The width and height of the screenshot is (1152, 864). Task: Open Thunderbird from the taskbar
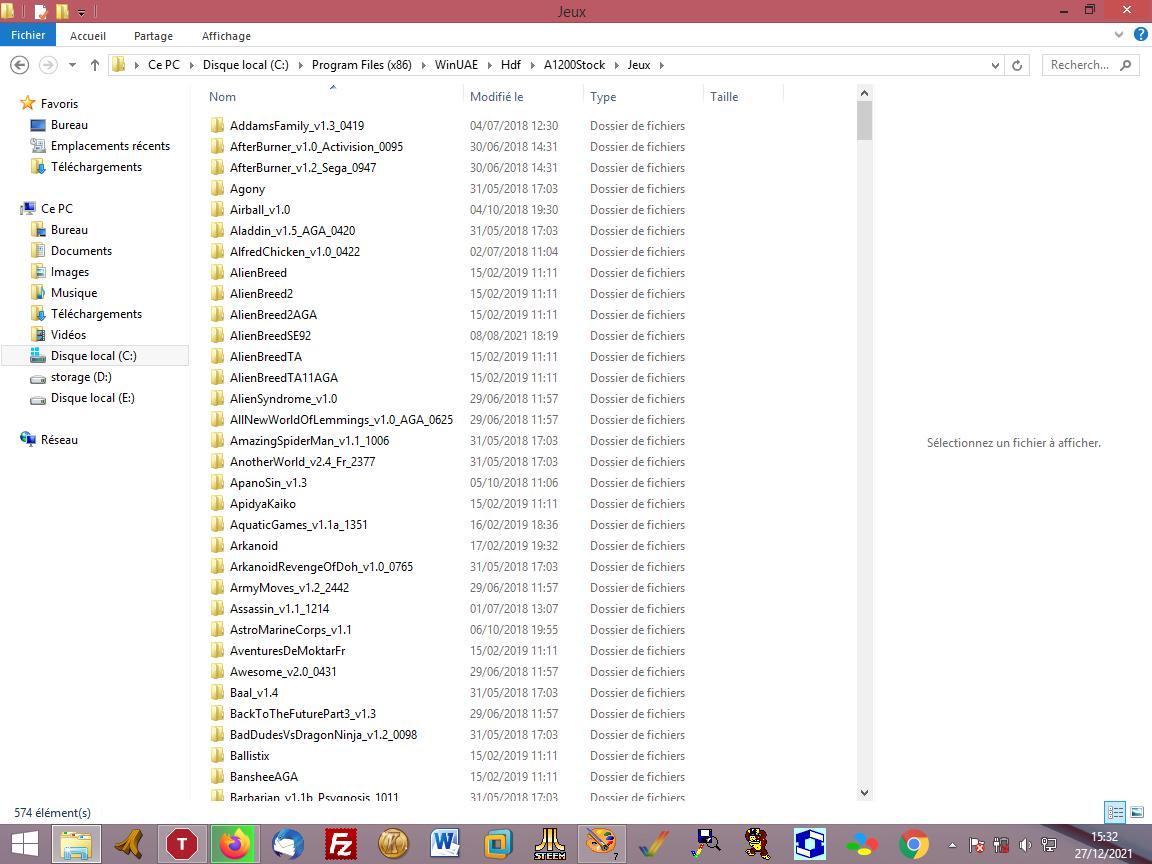pos(288,844)
